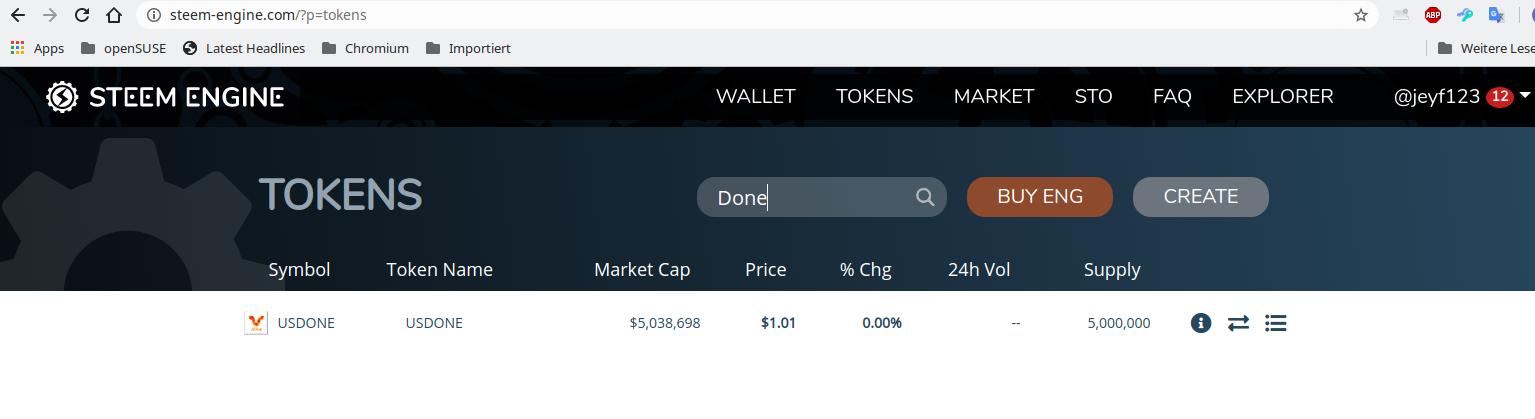The width and height of the screenshot is (1535, 419).
Task: Click the CREATE button
Action: (1201, 197)
